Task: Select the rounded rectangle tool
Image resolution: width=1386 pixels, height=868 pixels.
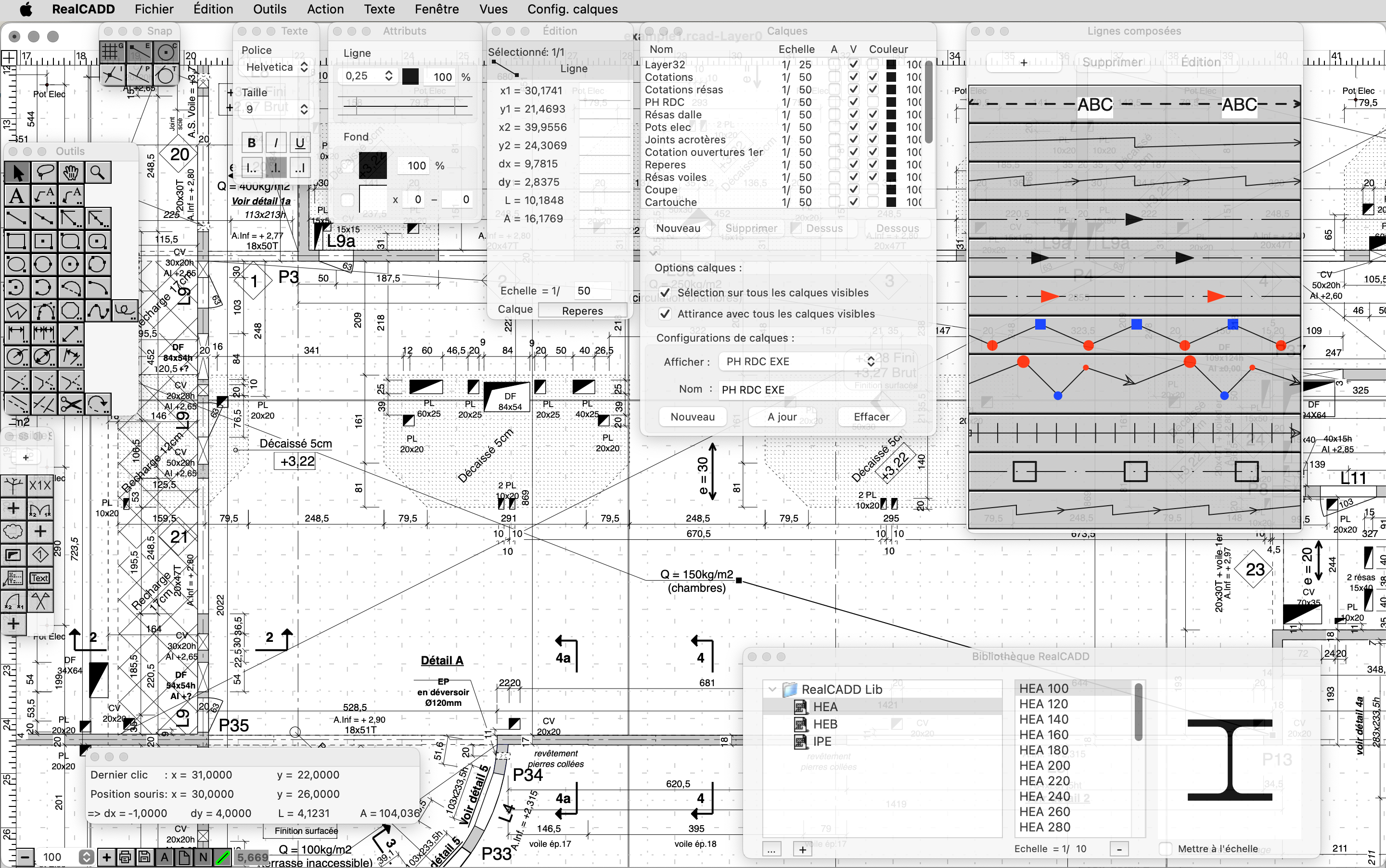Action: coord(71,242)
